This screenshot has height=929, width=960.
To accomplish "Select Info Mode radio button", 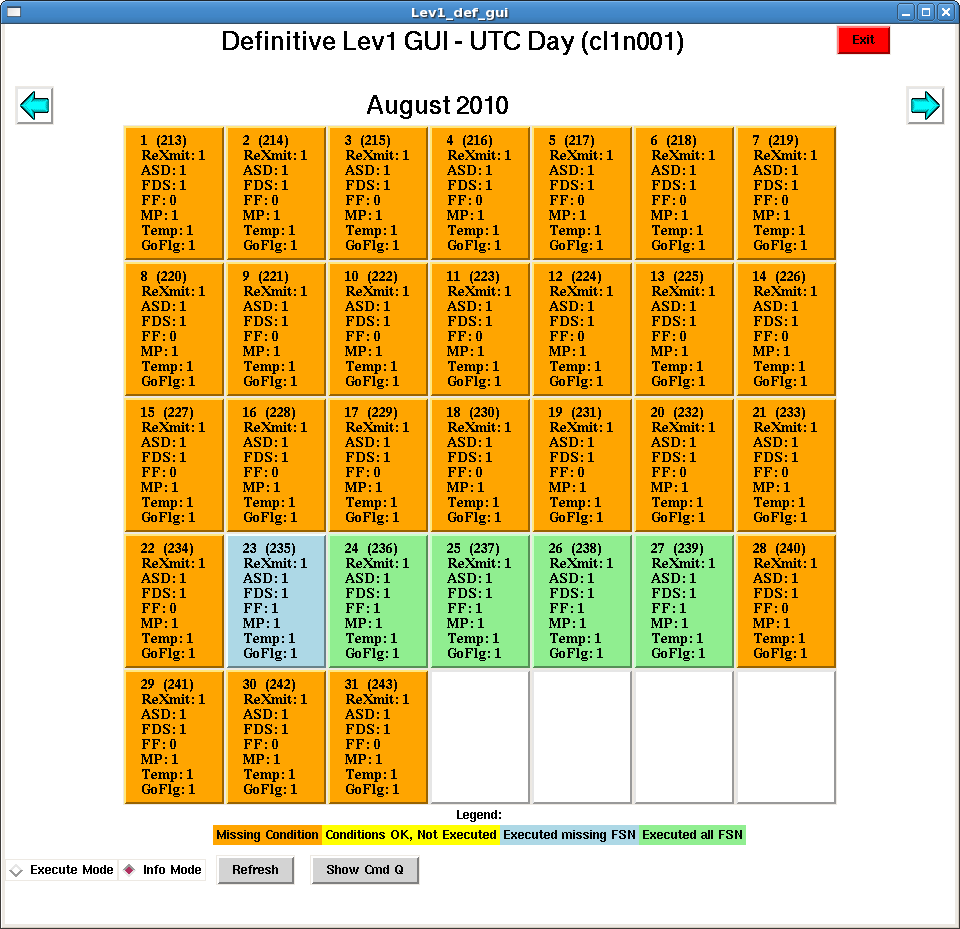I will click(129, 870).
